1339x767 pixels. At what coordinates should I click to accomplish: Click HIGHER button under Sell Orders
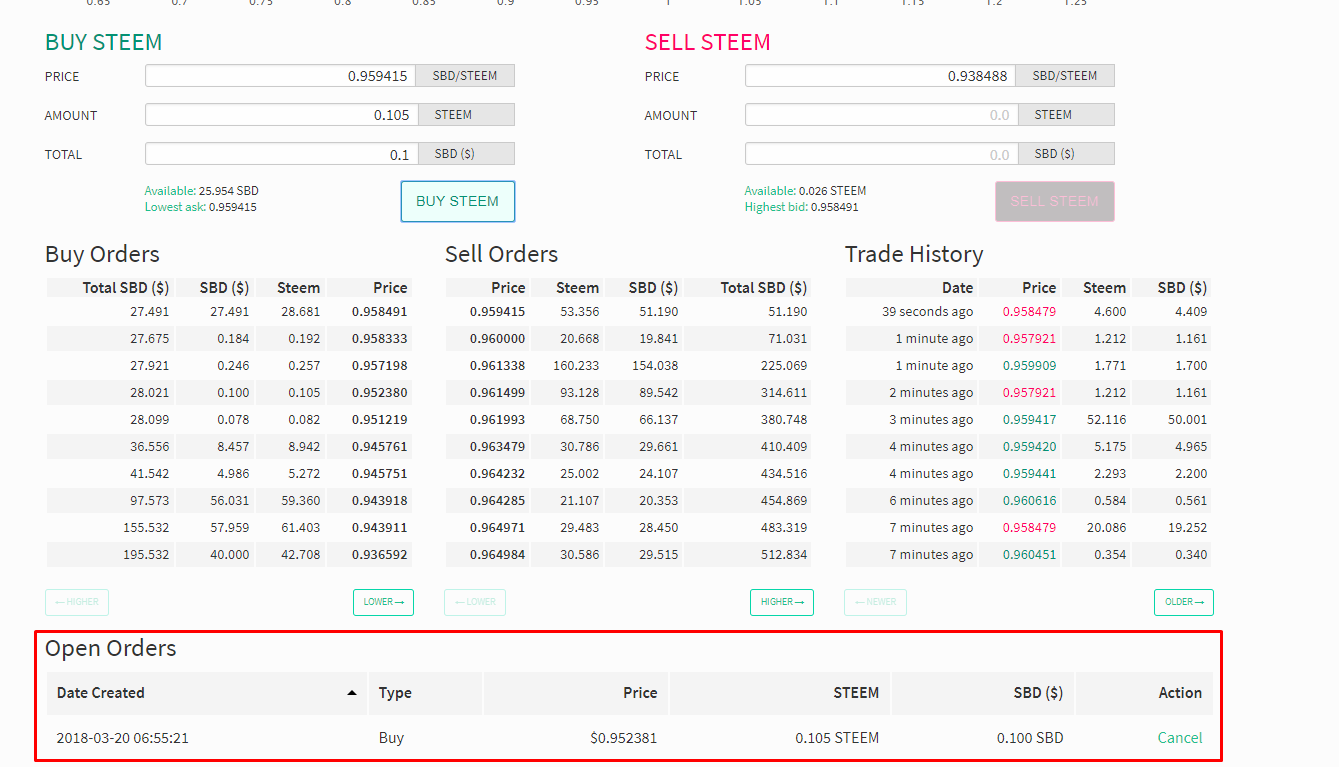pyautogui.click(x=782, y=602)
